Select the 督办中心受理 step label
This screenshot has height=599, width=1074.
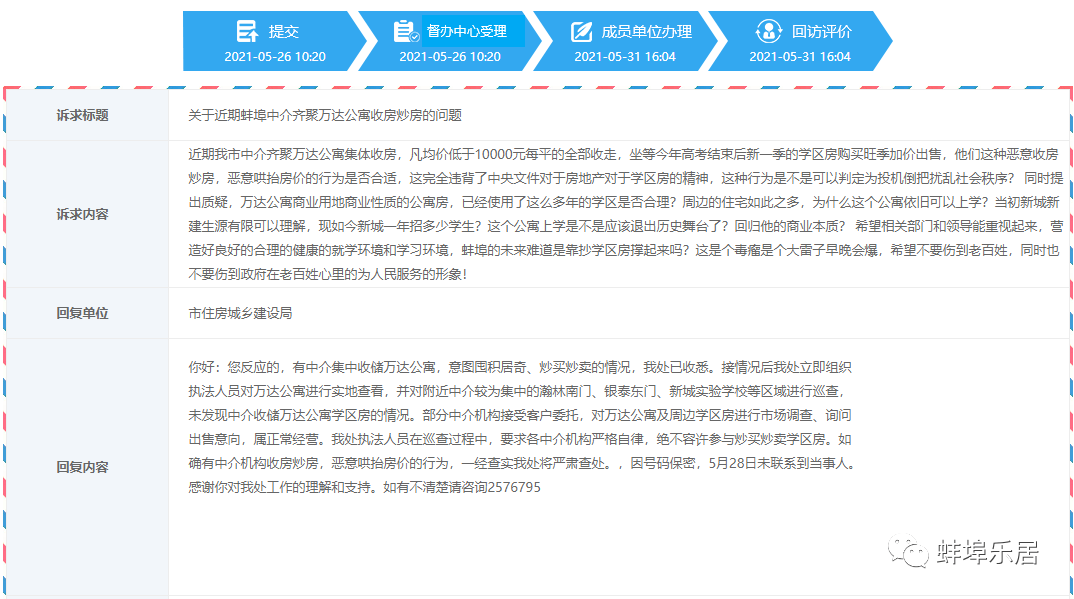466,31
